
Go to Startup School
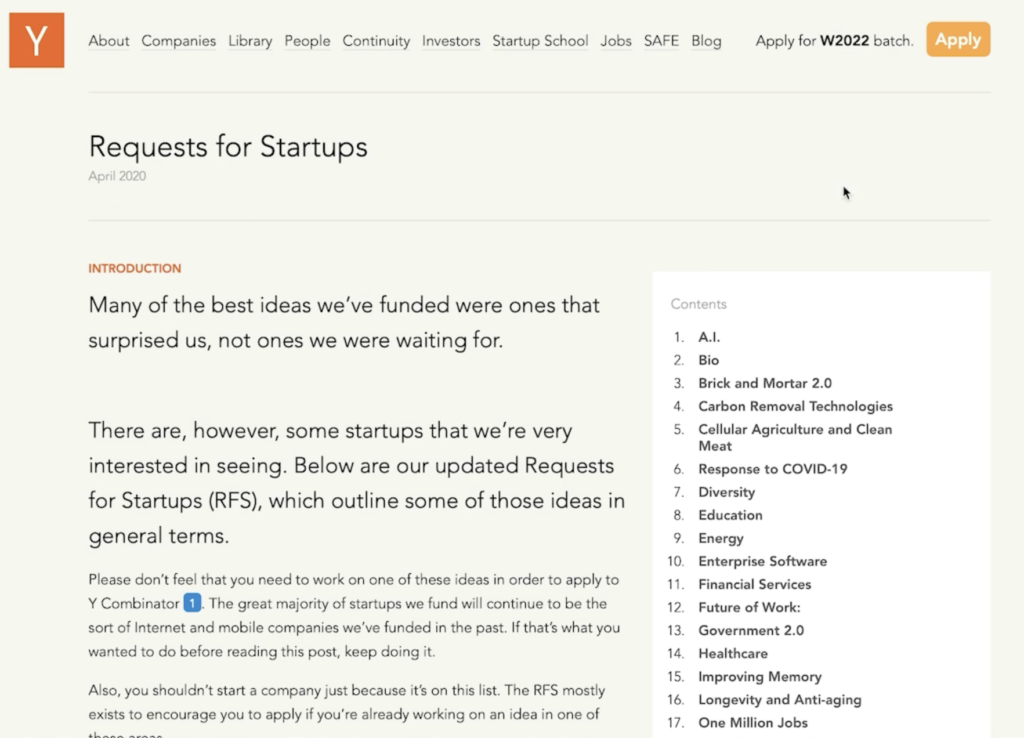pos(540,41)
